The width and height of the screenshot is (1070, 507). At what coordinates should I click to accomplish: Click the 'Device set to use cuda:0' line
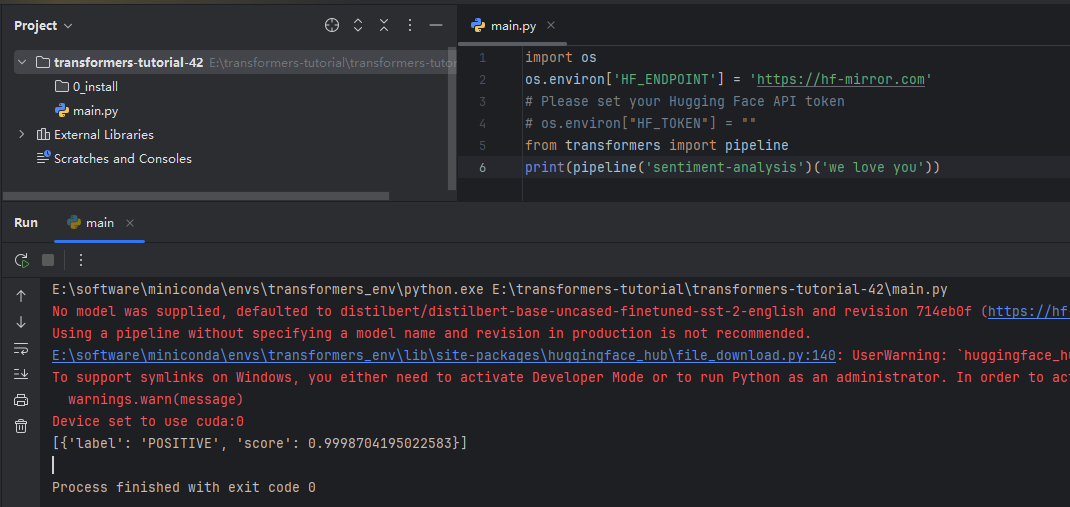(148, 421)
